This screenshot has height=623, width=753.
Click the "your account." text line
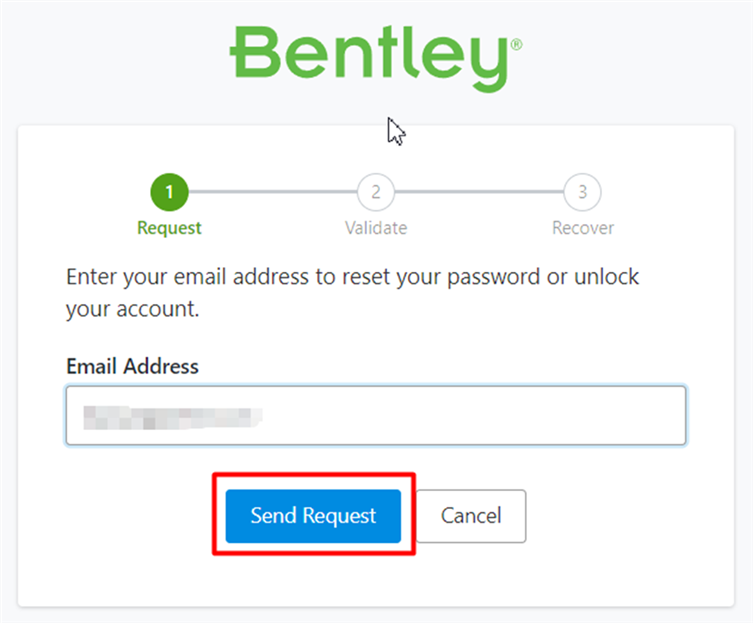[x=133, y=310]
